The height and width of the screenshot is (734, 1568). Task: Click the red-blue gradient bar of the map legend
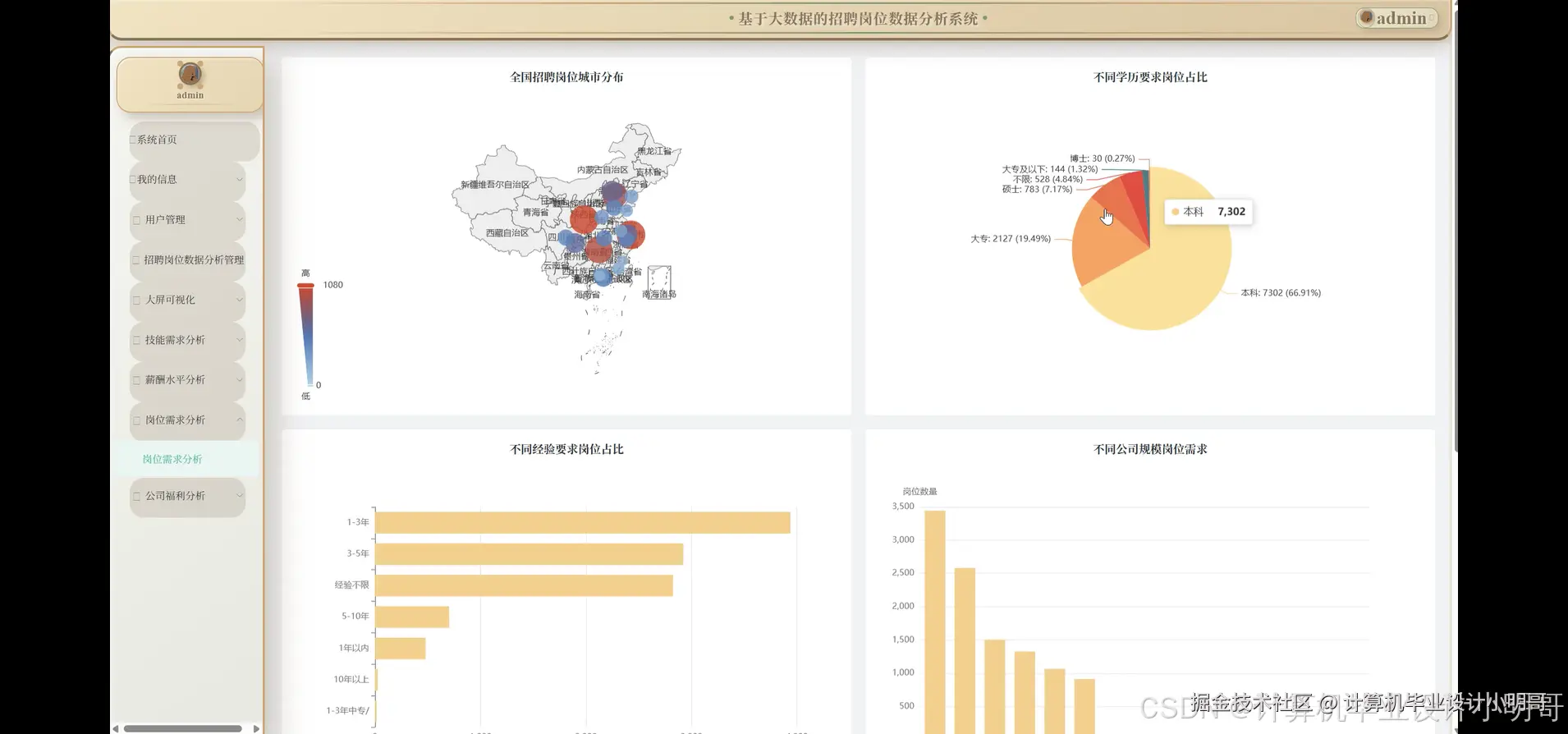pyautogui.click(x=306, y=335)
